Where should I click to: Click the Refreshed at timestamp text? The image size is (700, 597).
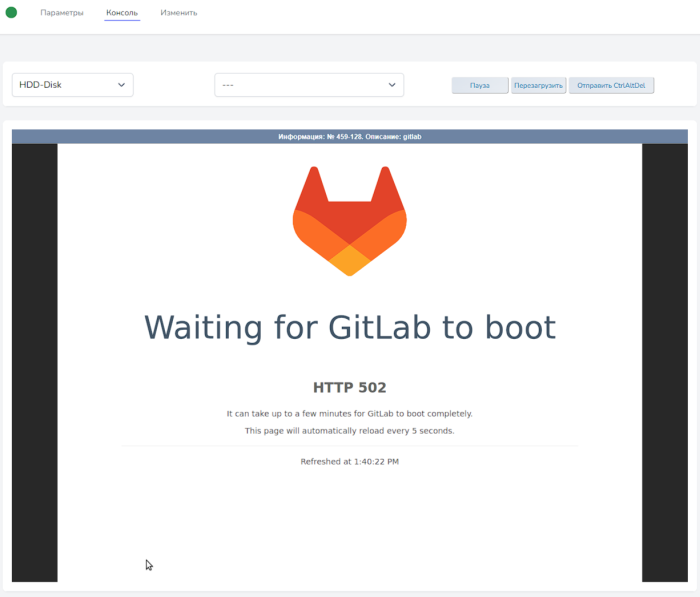[349, 462]
